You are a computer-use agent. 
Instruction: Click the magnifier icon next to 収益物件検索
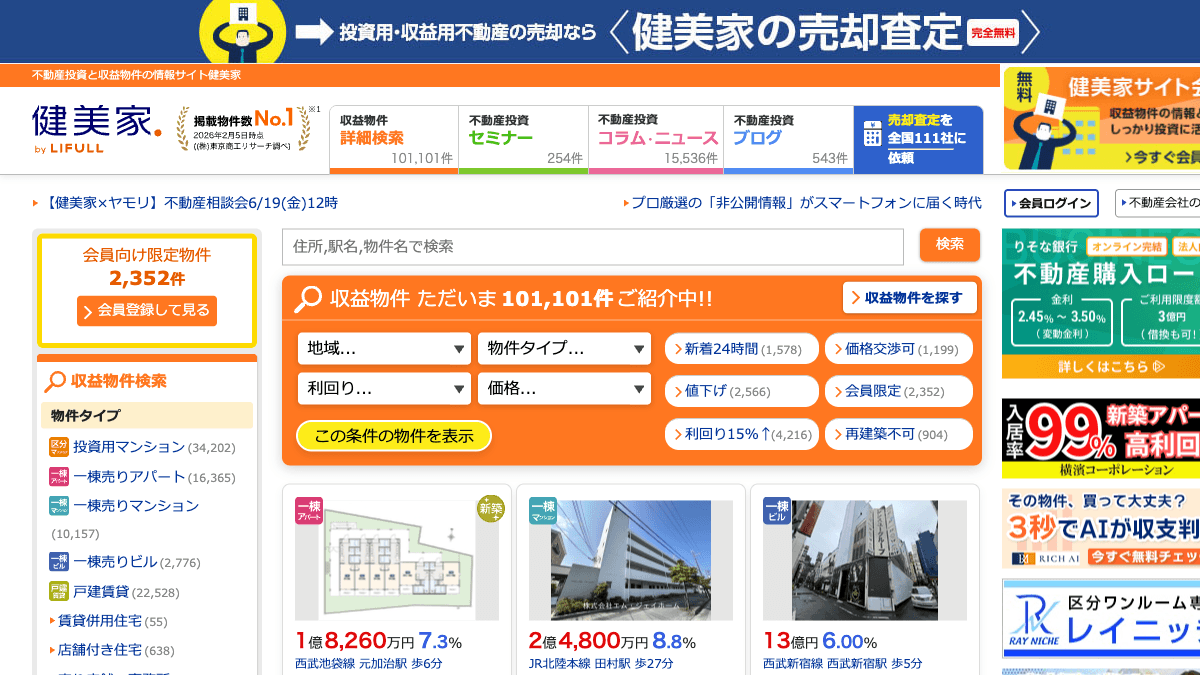pyautogui.click(x=55, y=381)
